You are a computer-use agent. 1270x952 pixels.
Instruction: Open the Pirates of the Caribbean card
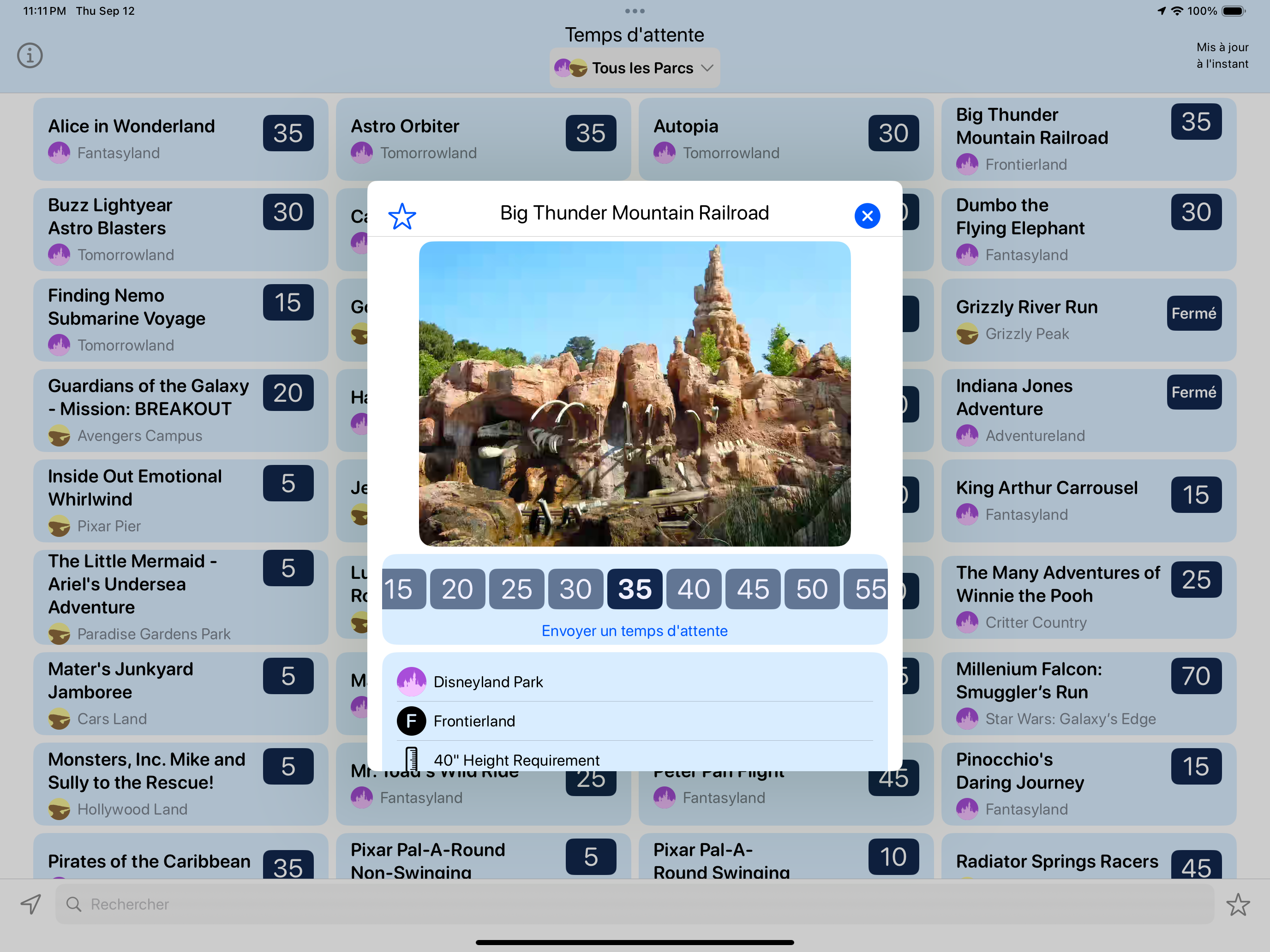click(180, 856)
